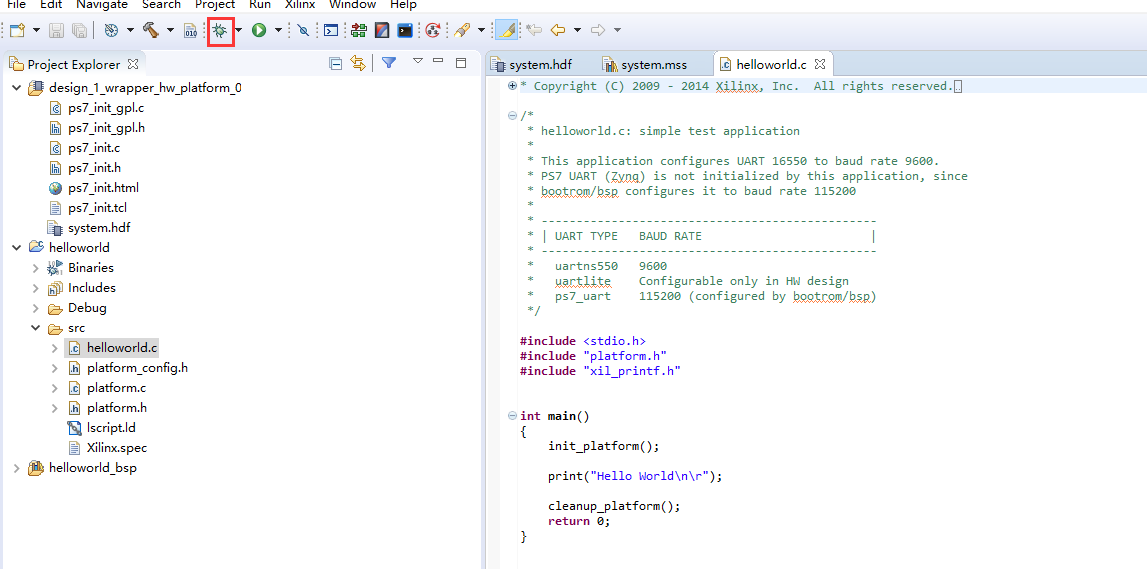Click the build configuration gauge icon

[111, 30]
